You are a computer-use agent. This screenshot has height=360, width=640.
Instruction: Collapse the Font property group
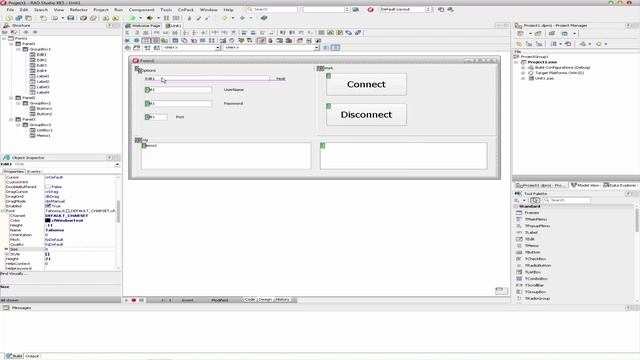tap(3, 211)
